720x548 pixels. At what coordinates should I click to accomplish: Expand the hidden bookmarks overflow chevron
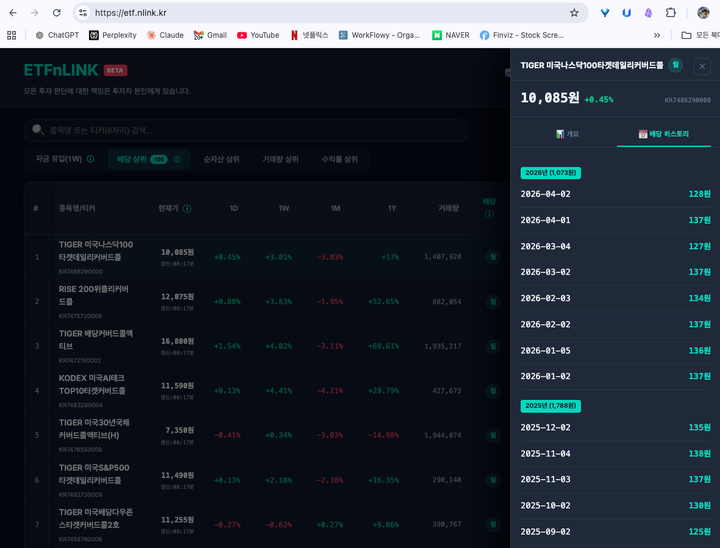[x=657, y=35]
